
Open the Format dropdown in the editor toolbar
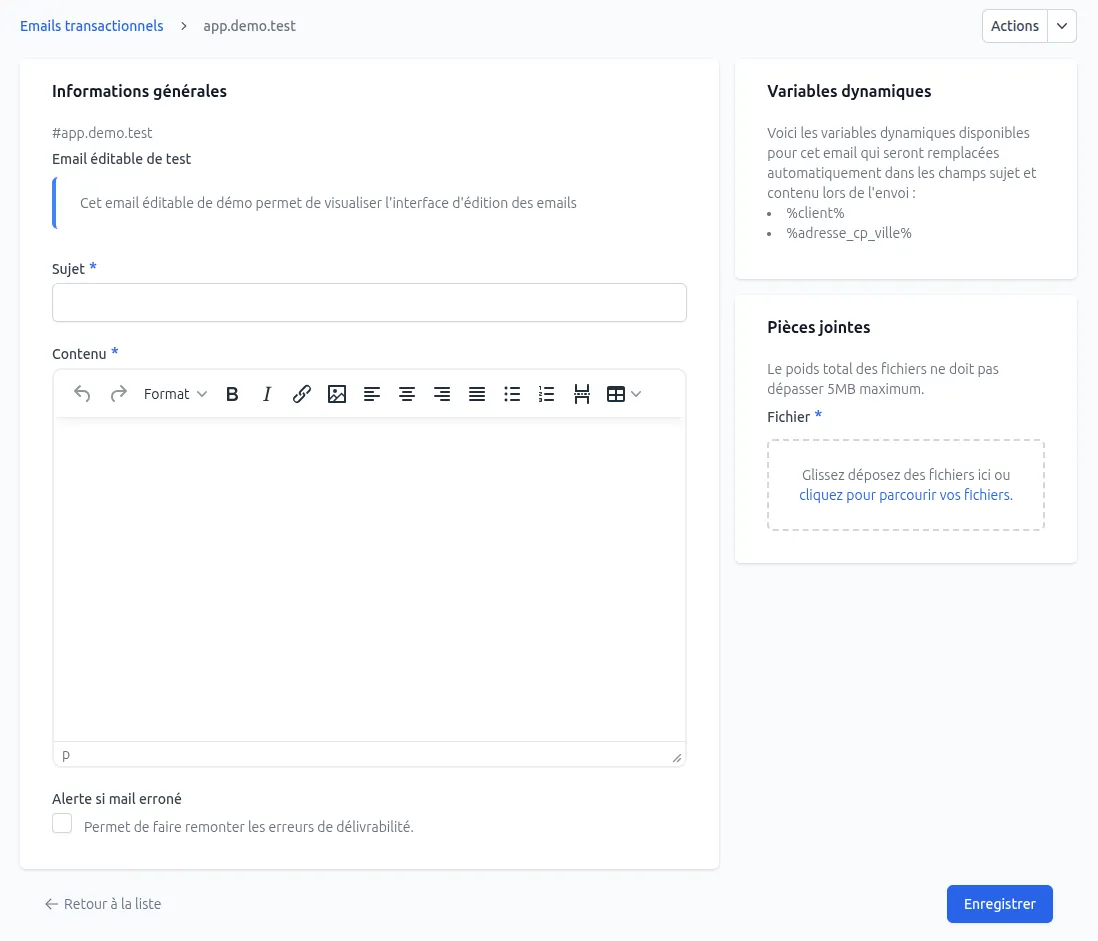(175, 393)
